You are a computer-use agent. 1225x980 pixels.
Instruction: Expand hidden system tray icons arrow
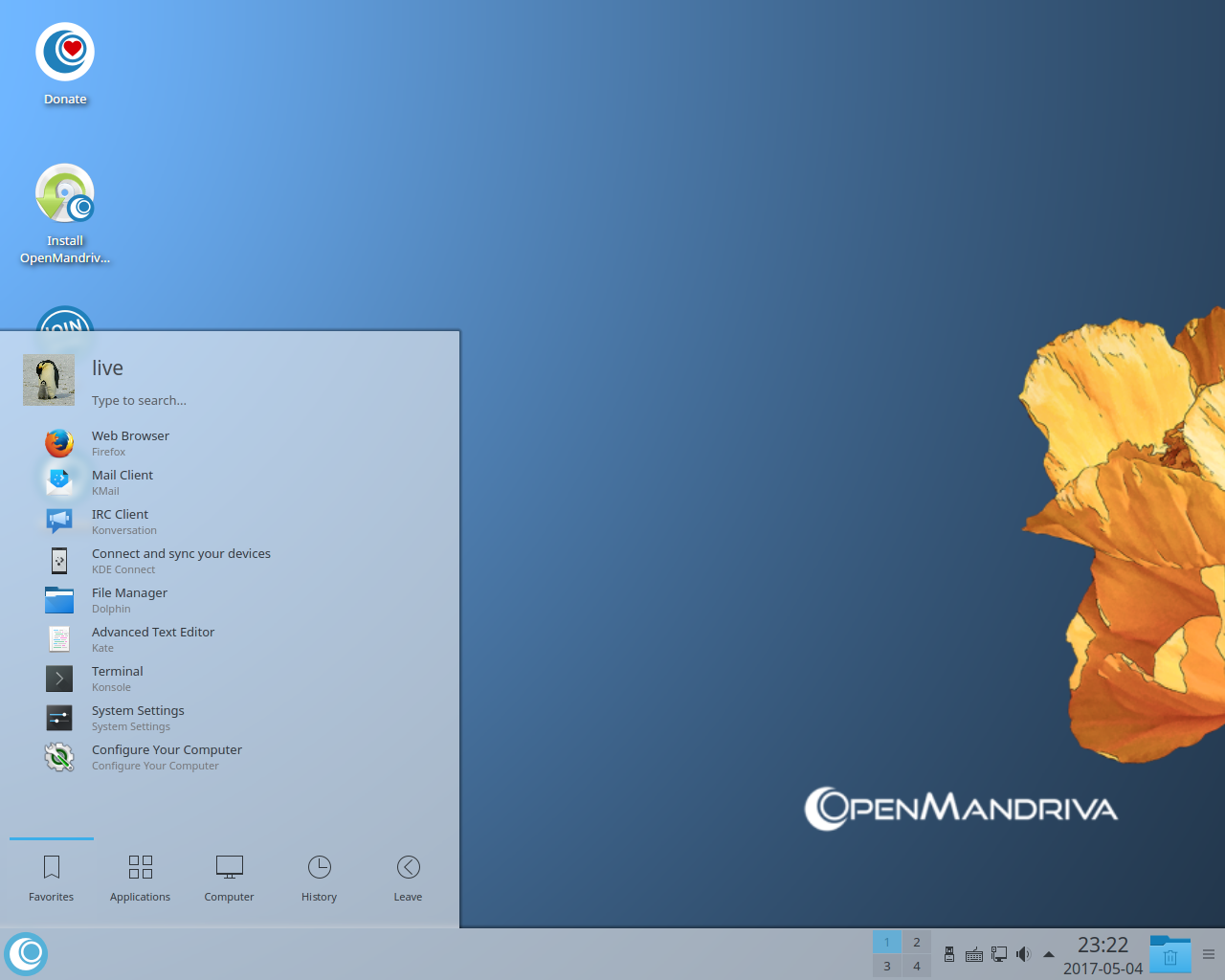[1049, 954]
